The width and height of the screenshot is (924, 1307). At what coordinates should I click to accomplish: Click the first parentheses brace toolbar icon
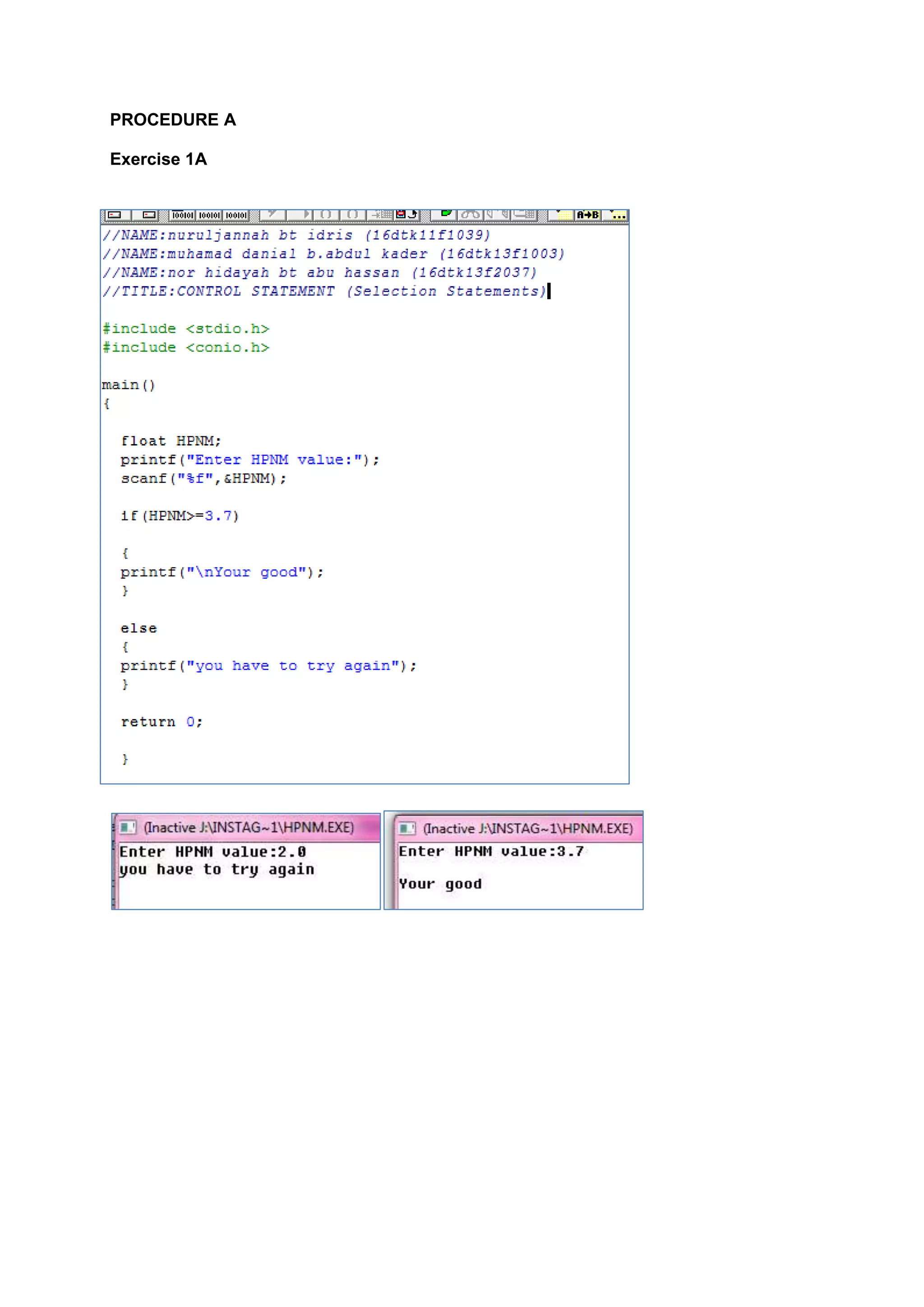click(326, 215)
